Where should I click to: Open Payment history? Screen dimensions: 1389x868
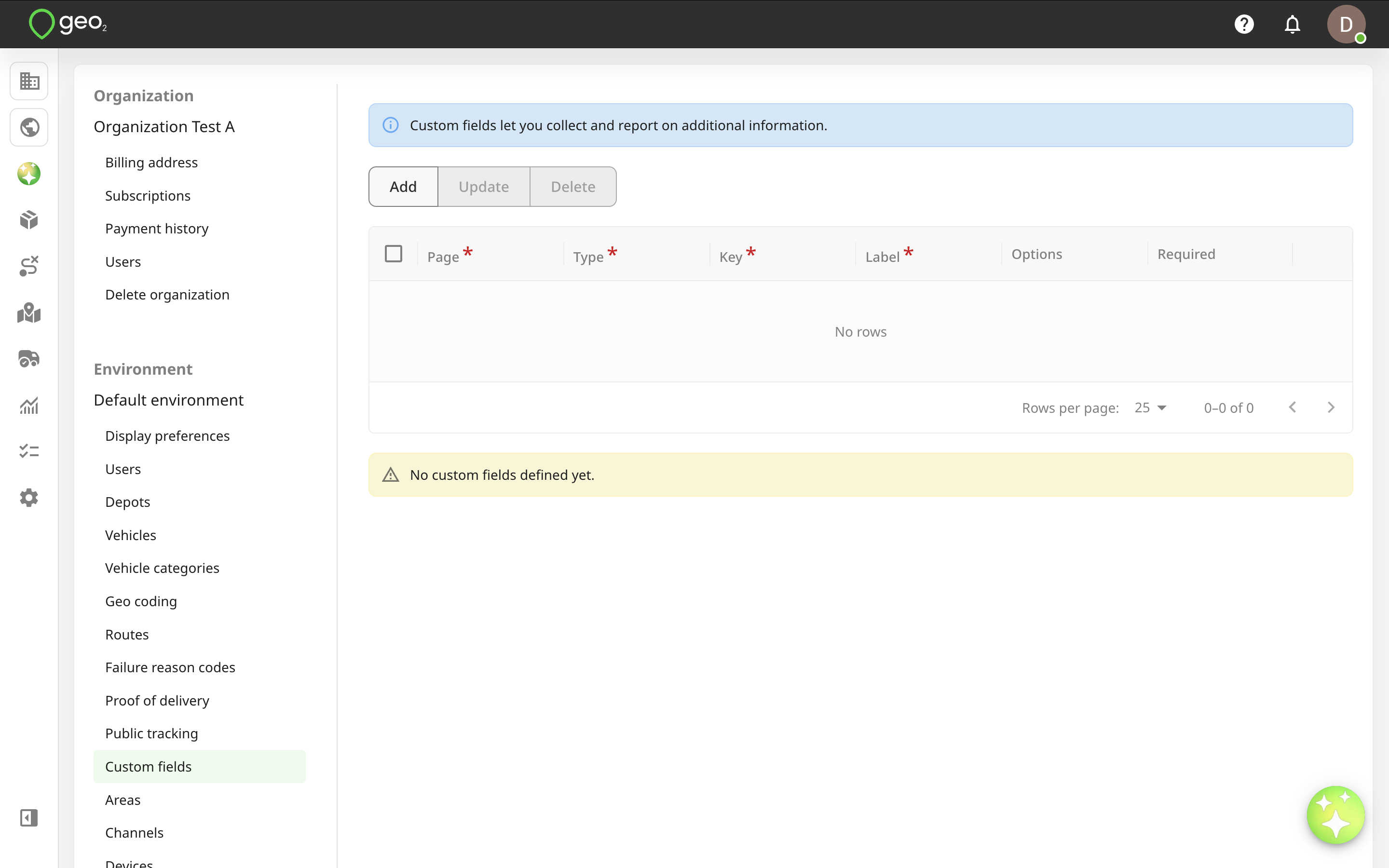pyautogui.click(x=157, y=229)
